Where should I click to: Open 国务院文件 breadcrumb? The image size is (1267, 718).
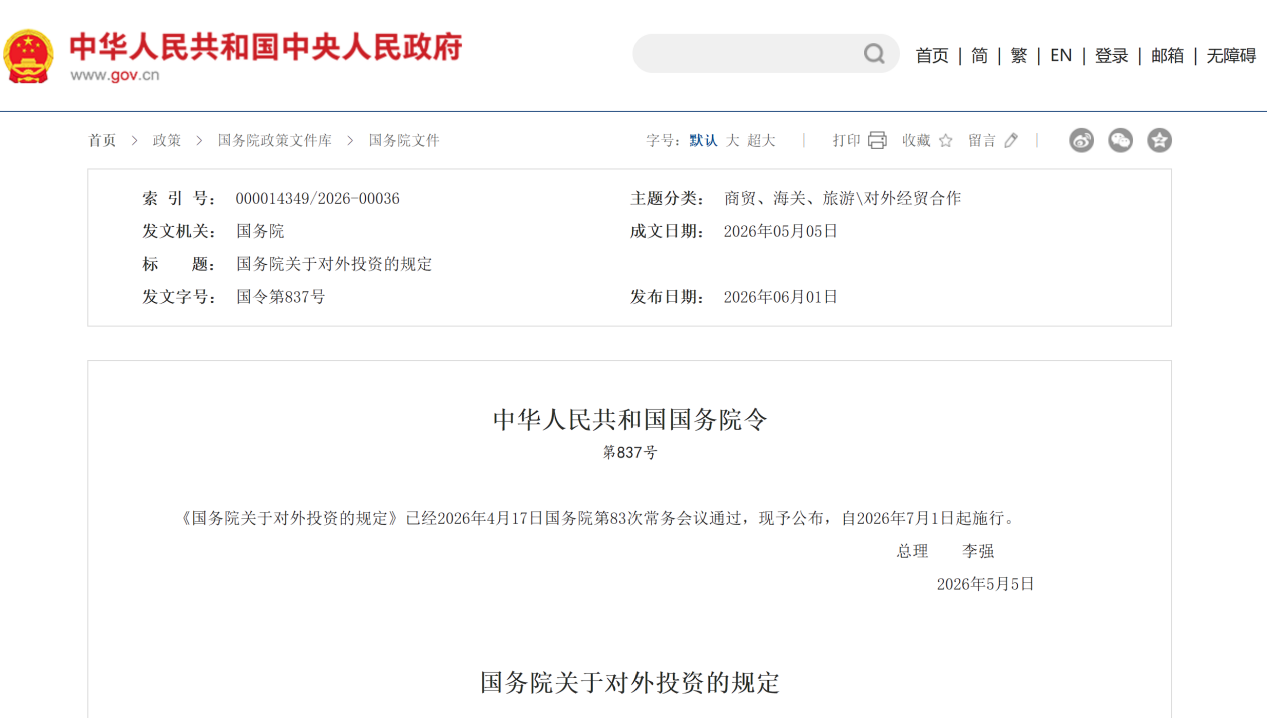coord(404,140)
